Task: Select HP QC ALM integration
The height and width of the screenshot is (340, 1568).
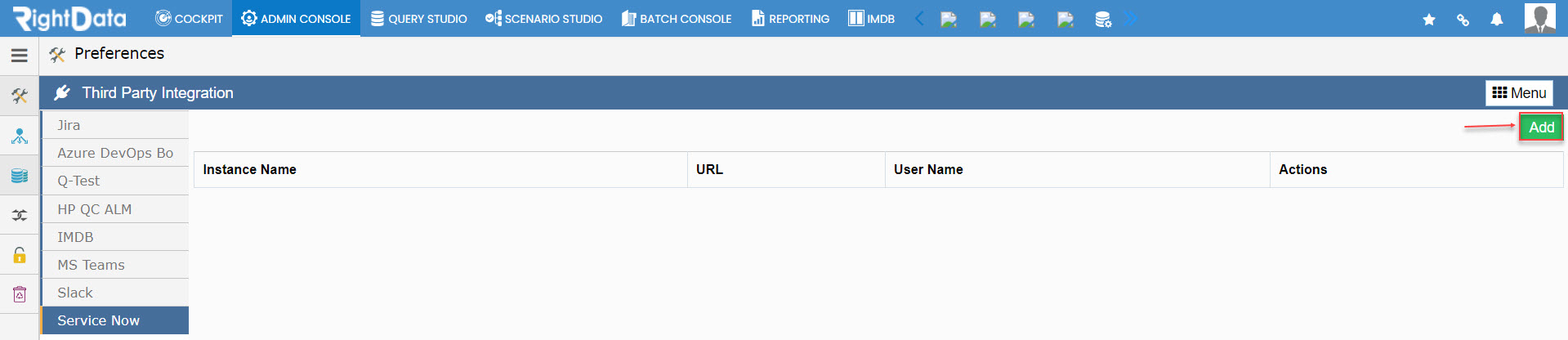Action: pos(115,209)
